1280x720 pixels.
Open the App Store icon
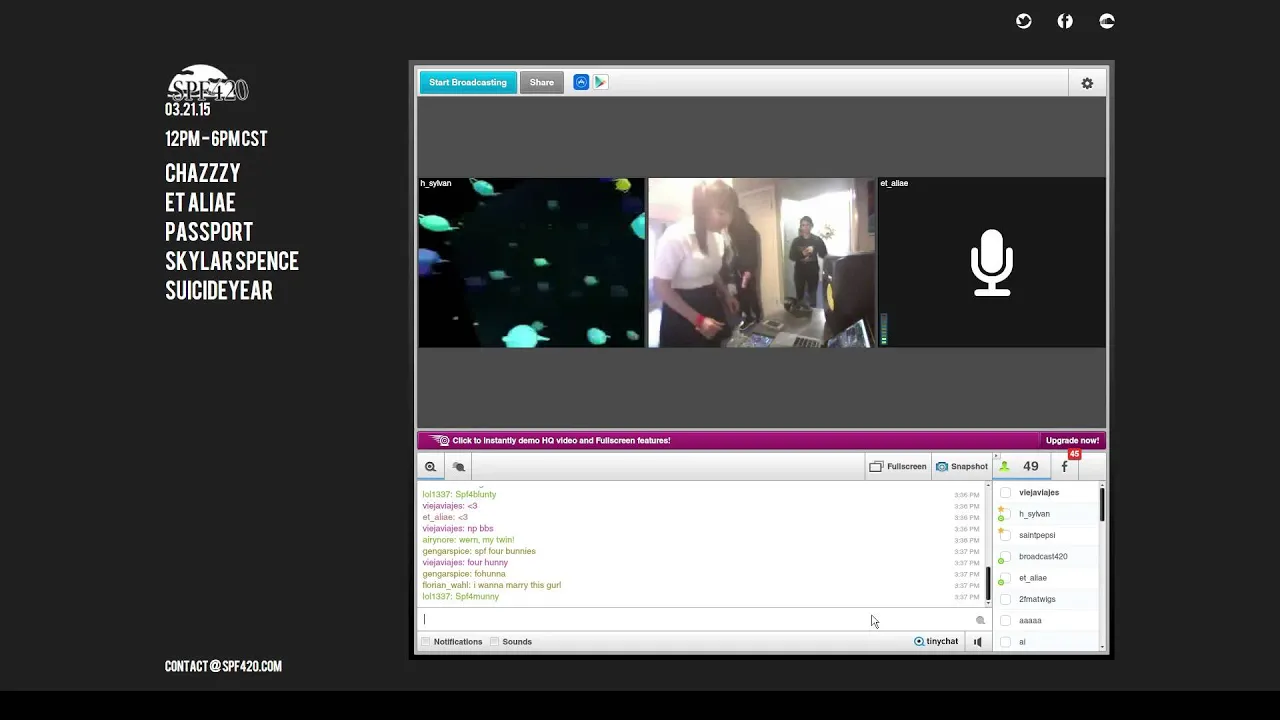(581, 82)
